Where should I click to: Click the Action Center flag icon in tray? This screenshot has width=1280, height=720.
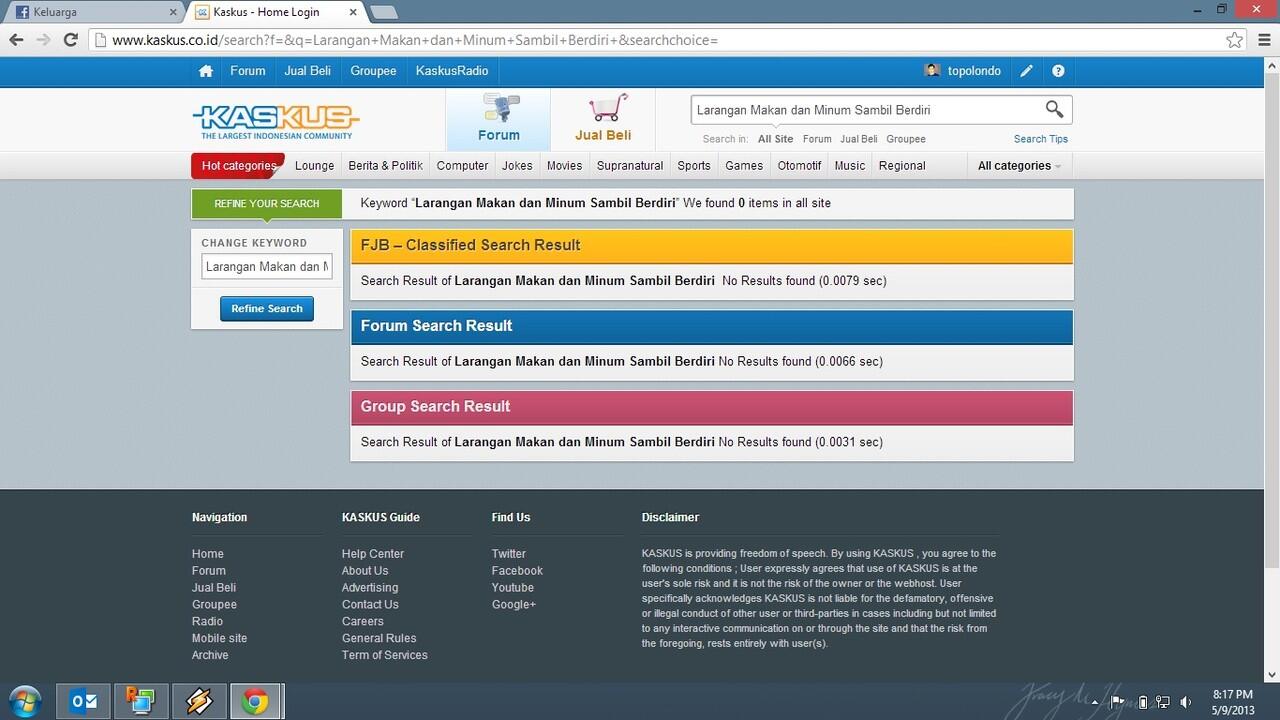pos(1119,702)
